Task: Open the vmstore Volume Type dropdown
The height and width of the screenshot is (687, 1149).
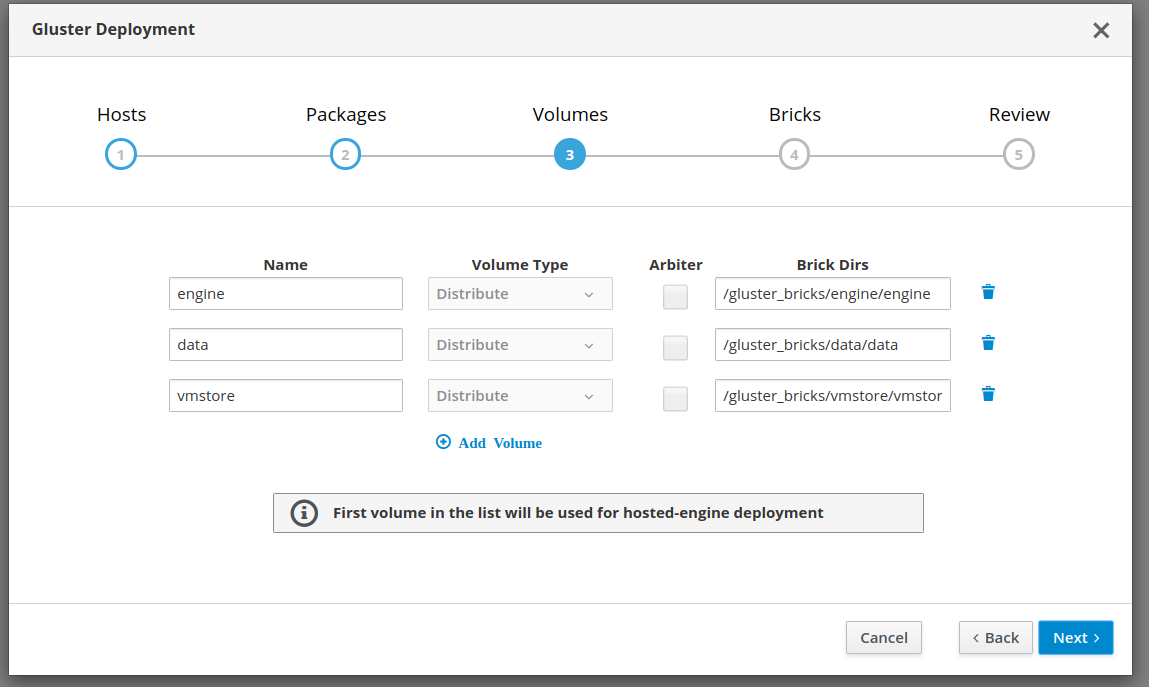Action: (x=520, y=396)
